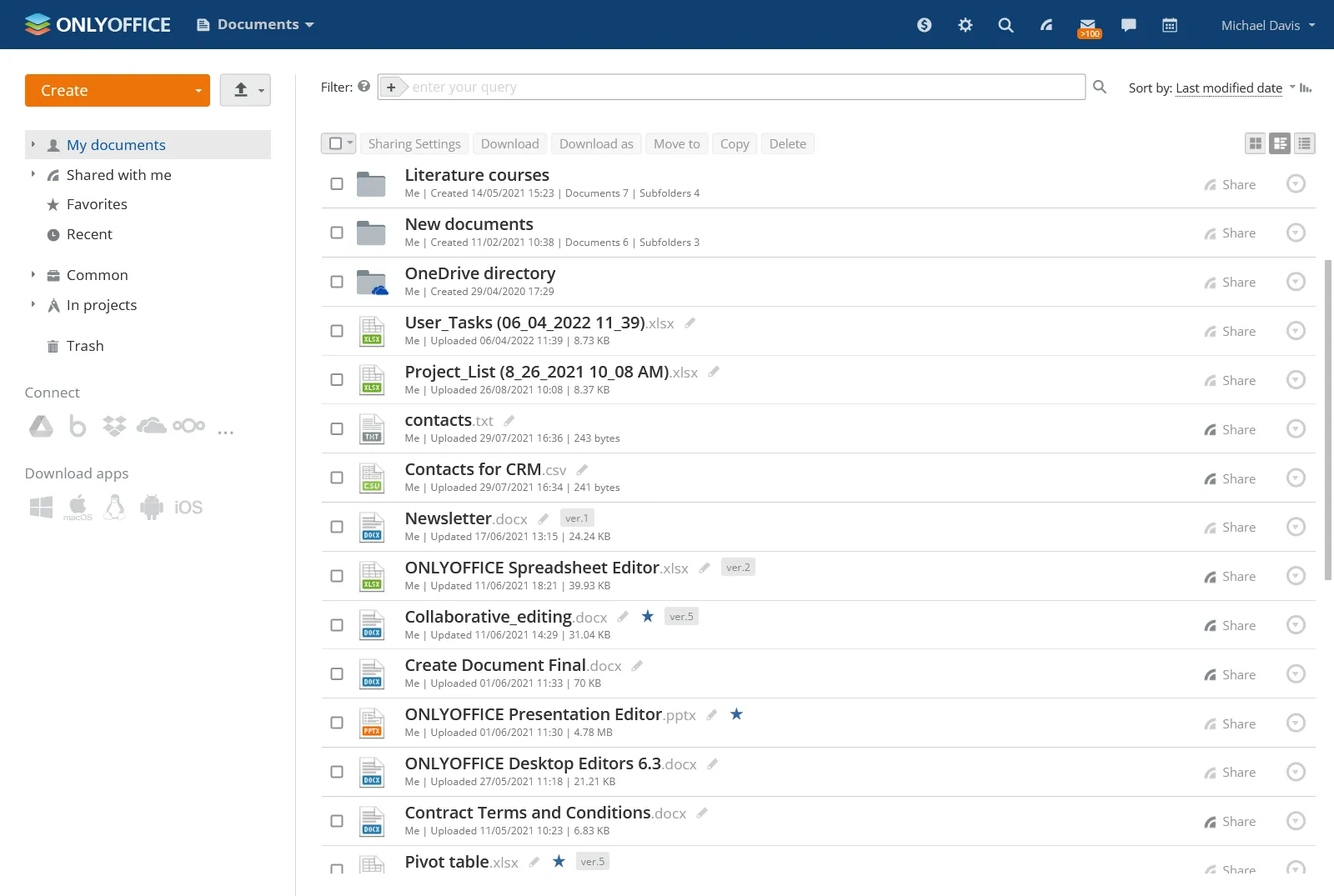Select the grid thumbnails view
This screenshot has width=1334, height=896.
tap(1255, 143)
